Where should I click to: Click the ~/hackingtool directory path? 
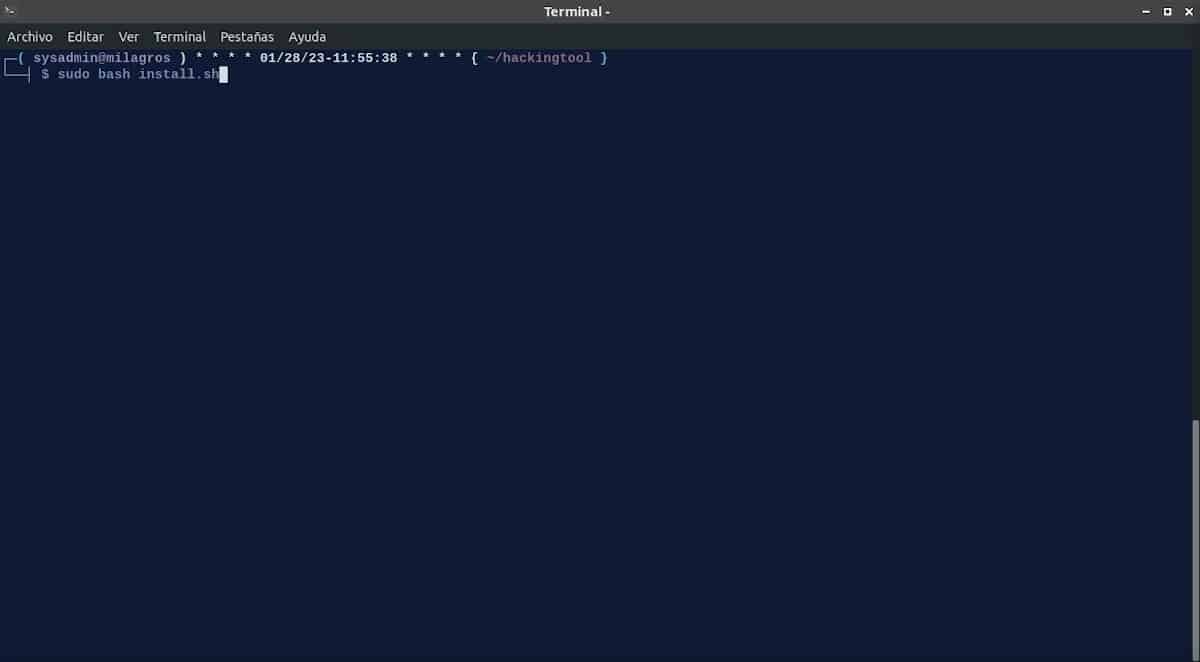click(x=539, y=59)
